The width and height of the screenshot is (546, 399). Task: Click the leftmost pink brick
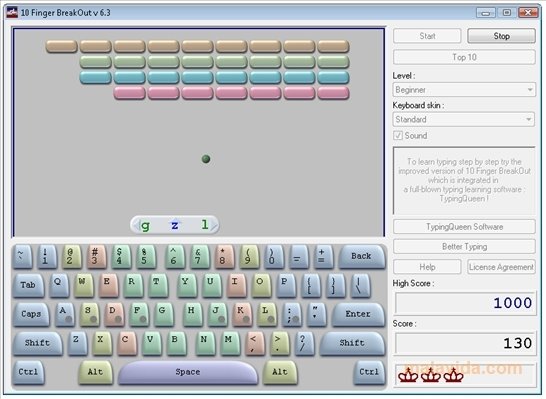coord(130,93)
